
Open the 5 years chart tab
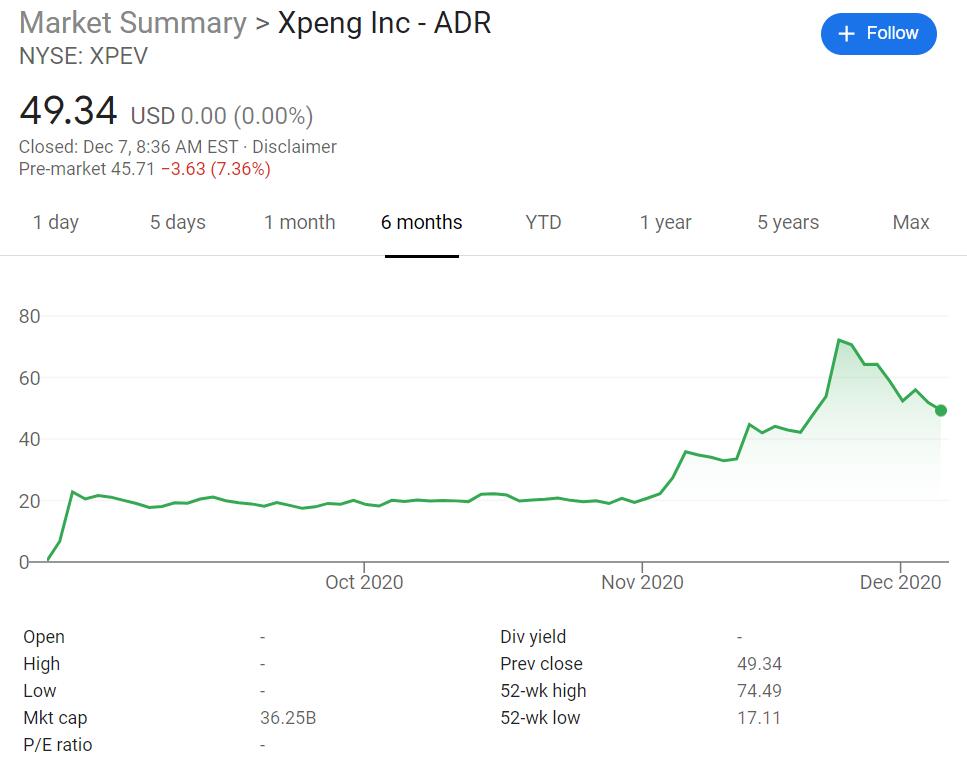click(788, 222)
